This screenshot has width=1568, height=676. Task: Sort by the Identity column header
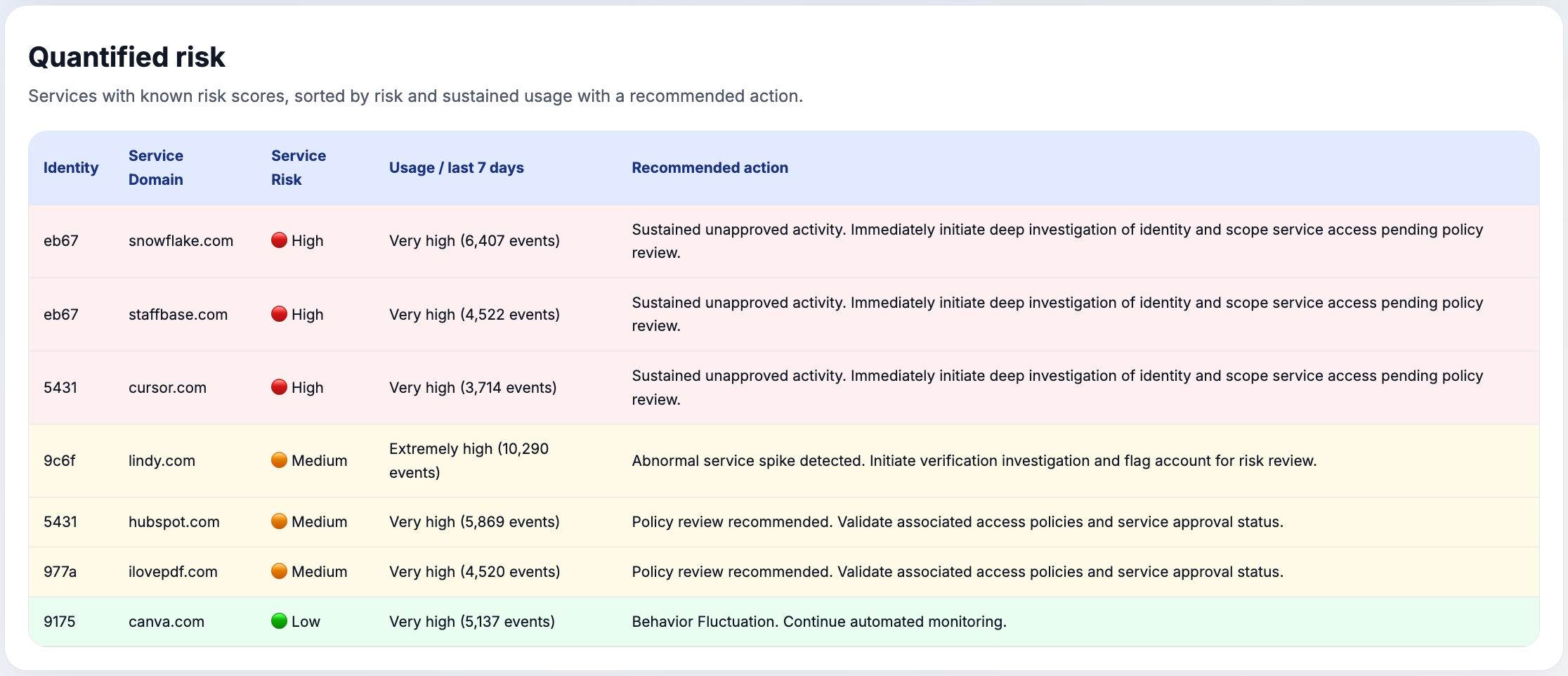70,167
